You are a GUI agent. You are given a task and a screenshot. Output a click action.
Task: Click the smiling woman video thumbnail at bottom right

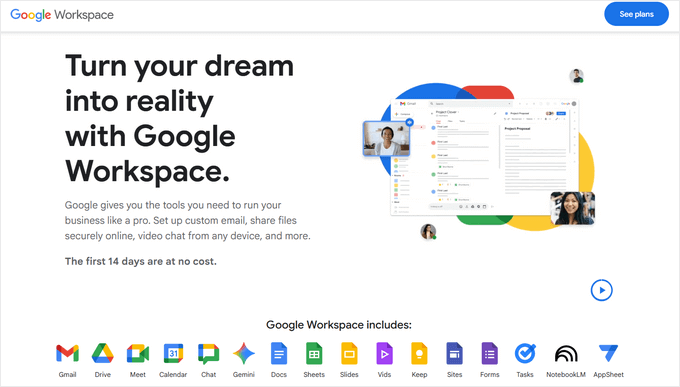point(572,208)
